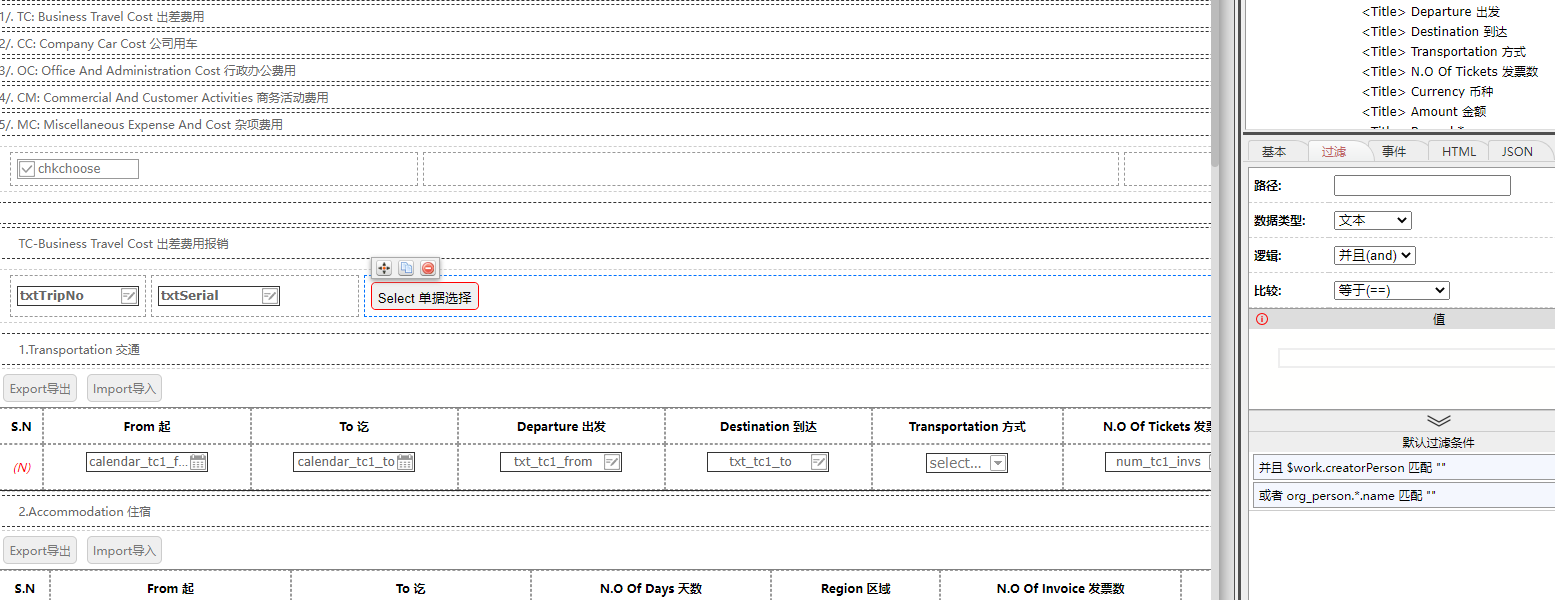Click the edit icon in txtSerial field
The image size is (1555, 600).
pyautogui.click(x=269, y=296)
